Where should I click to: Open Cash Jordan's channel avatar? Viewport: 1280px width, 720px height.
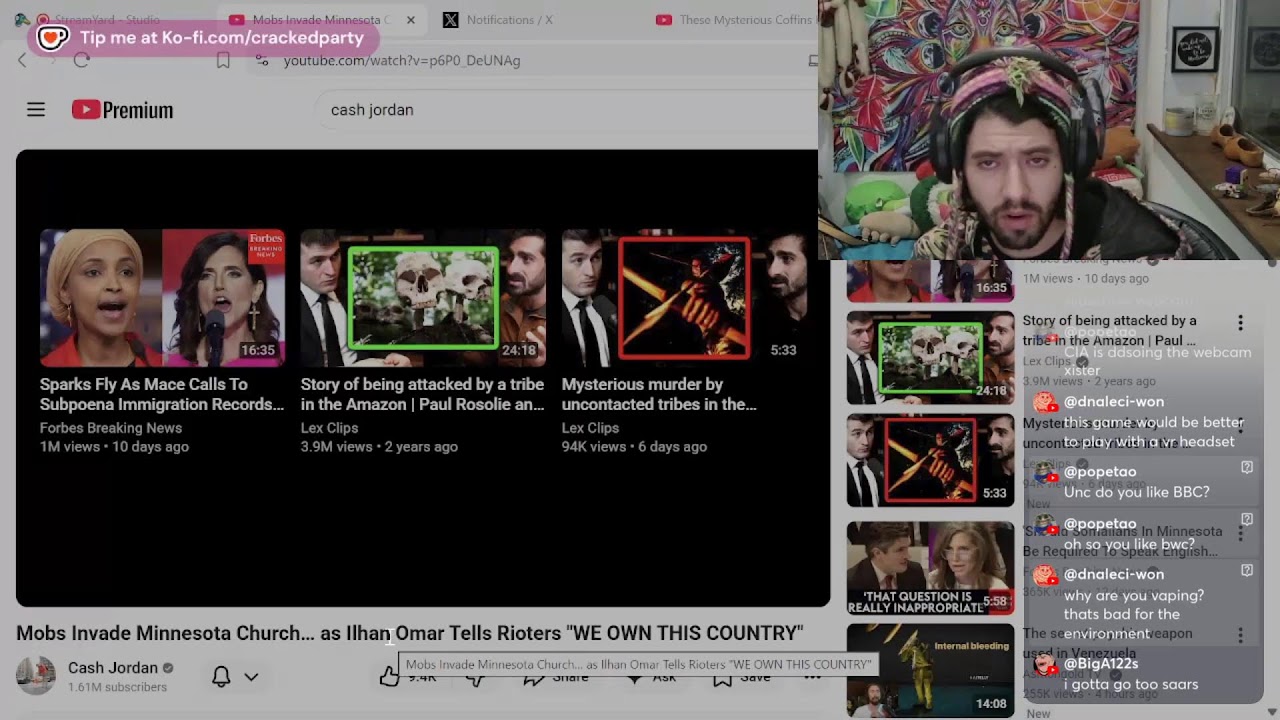(x=36, y=676)
